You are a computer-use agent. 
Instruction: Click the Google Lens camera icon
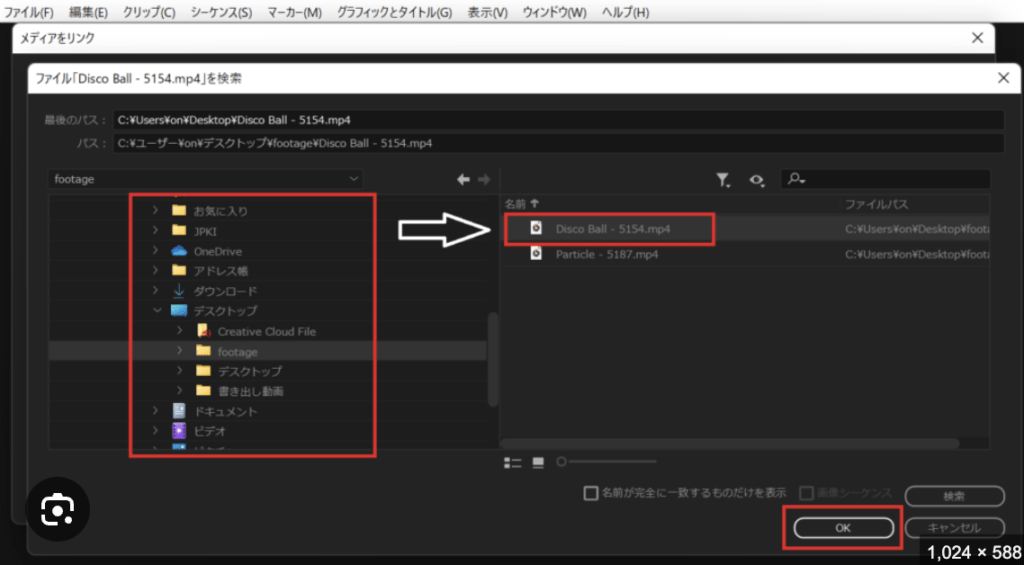tap(58, 510)
